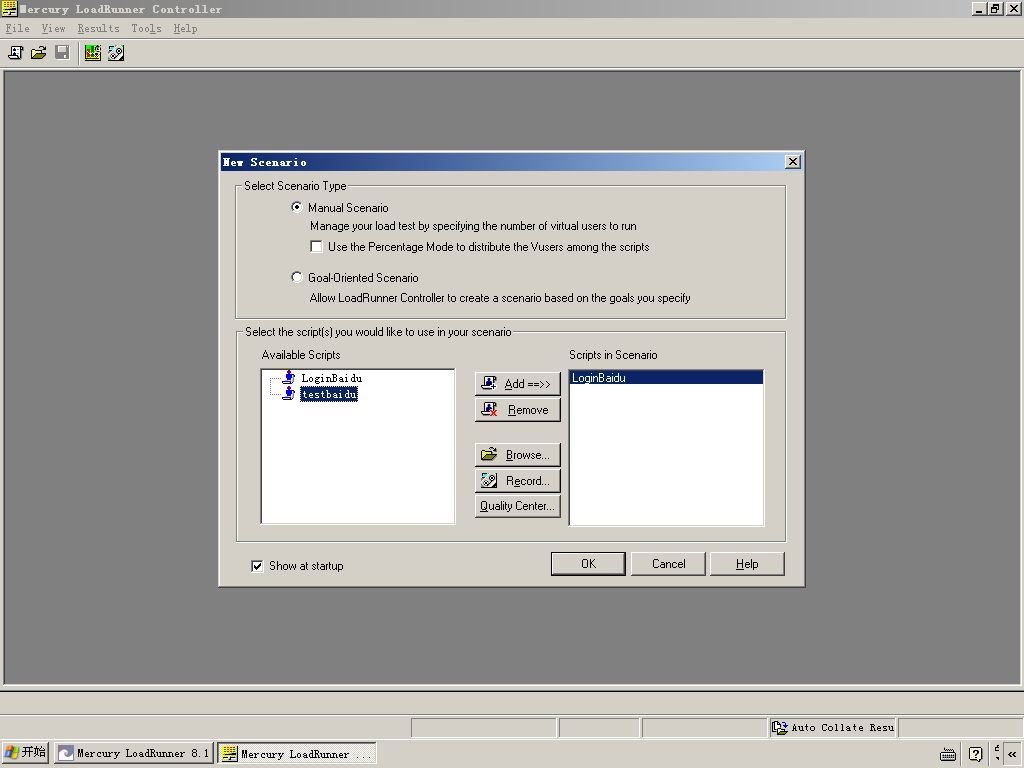1024x768 pixels.
Task: Click the Help button in dialog
Action: click(x=747, y=564)
